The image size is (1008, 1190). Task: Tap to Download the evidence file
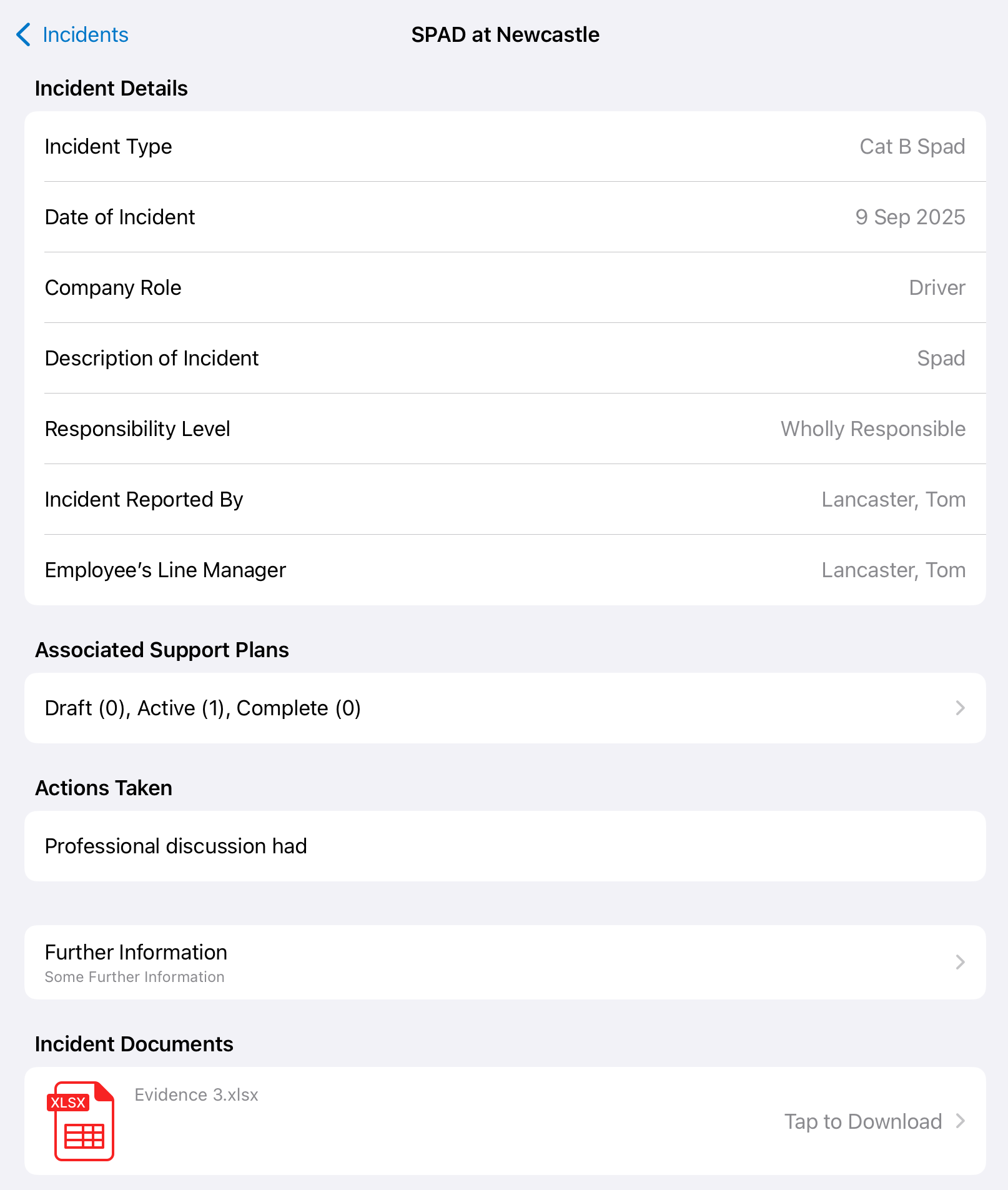click(863, 1121)
